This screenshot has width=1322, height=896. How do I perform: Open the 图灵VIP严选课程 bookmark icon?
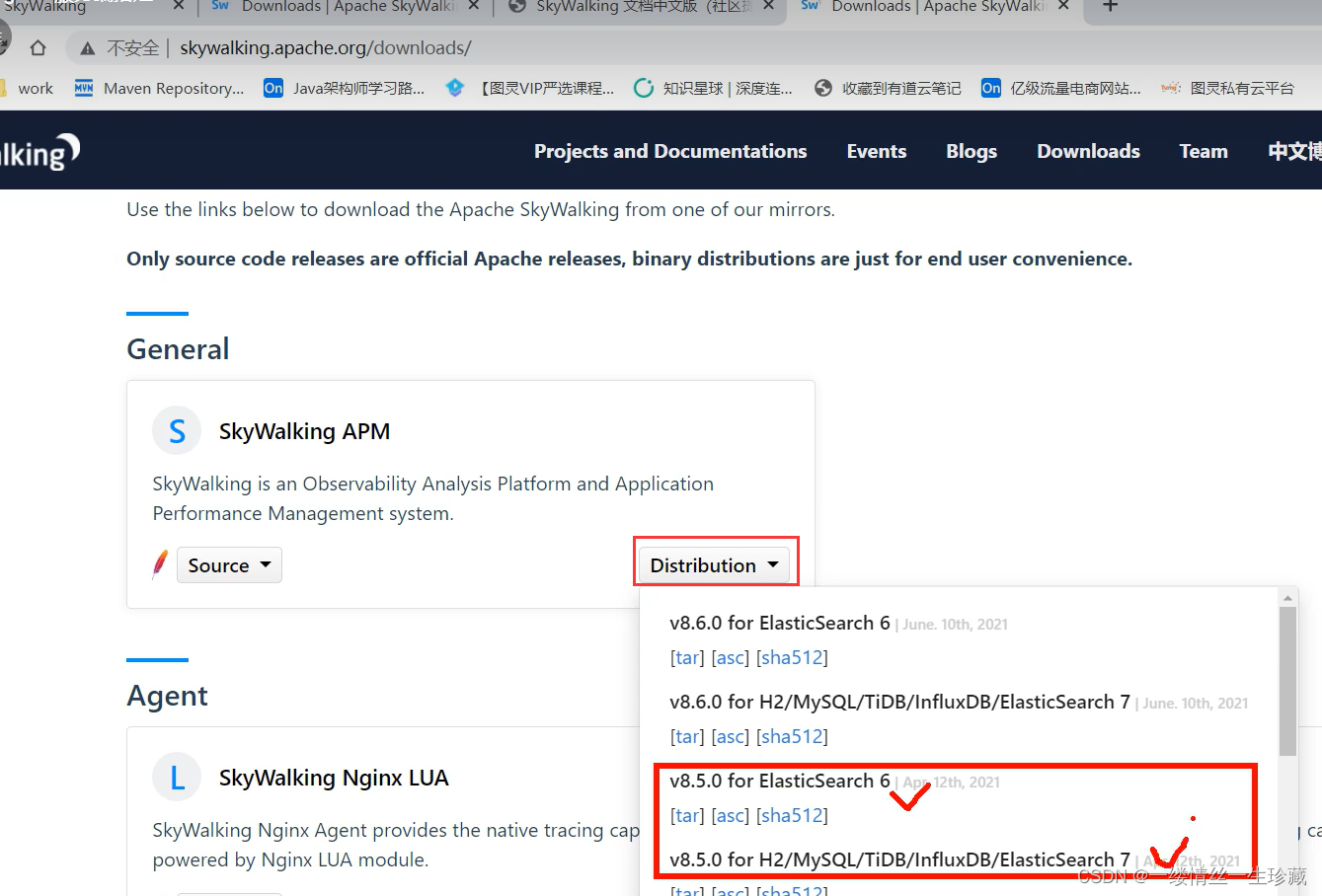(x=455, y=88)
